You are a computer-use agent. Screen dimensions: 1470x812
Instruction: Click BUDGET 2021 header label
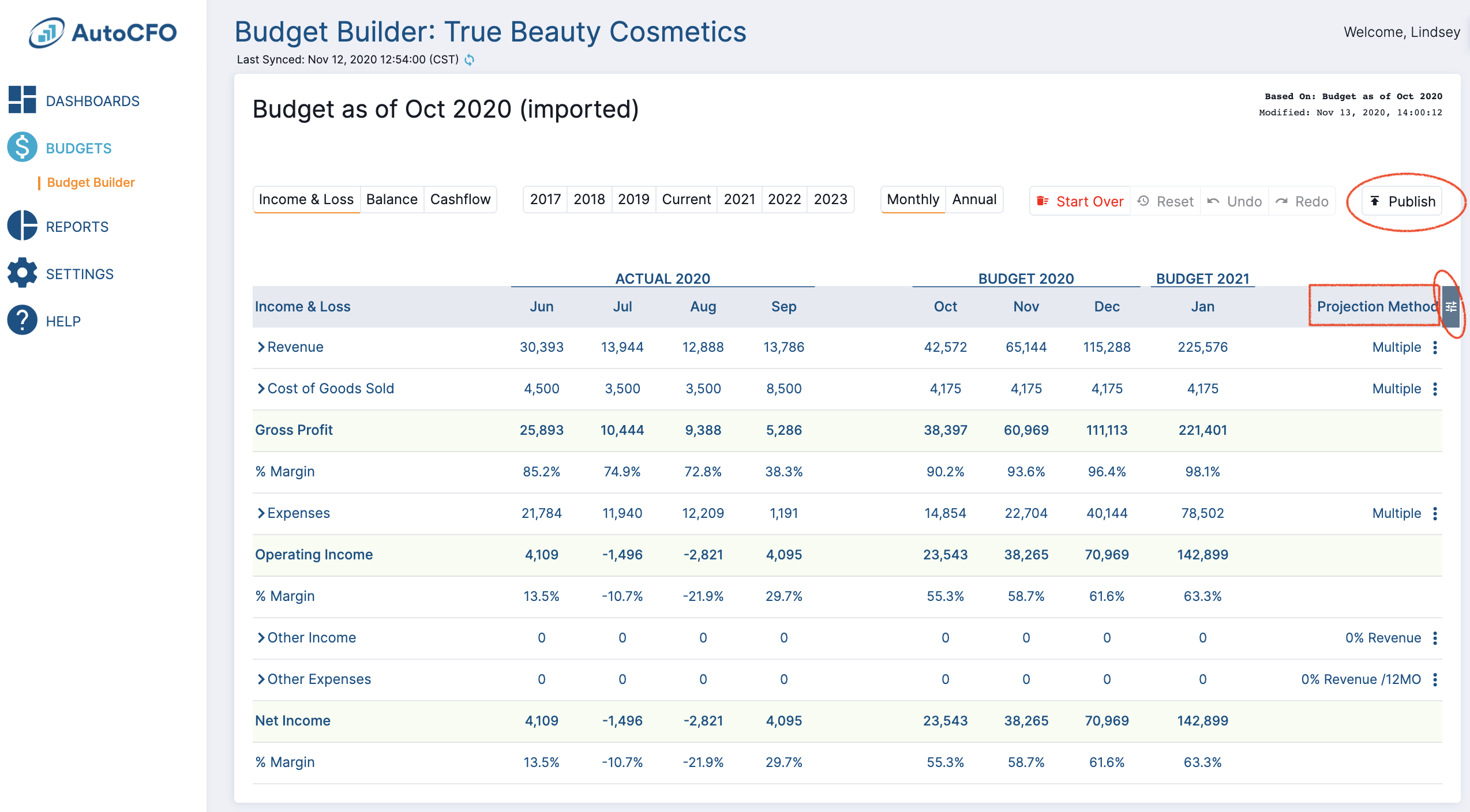(x=1203, y=279)
